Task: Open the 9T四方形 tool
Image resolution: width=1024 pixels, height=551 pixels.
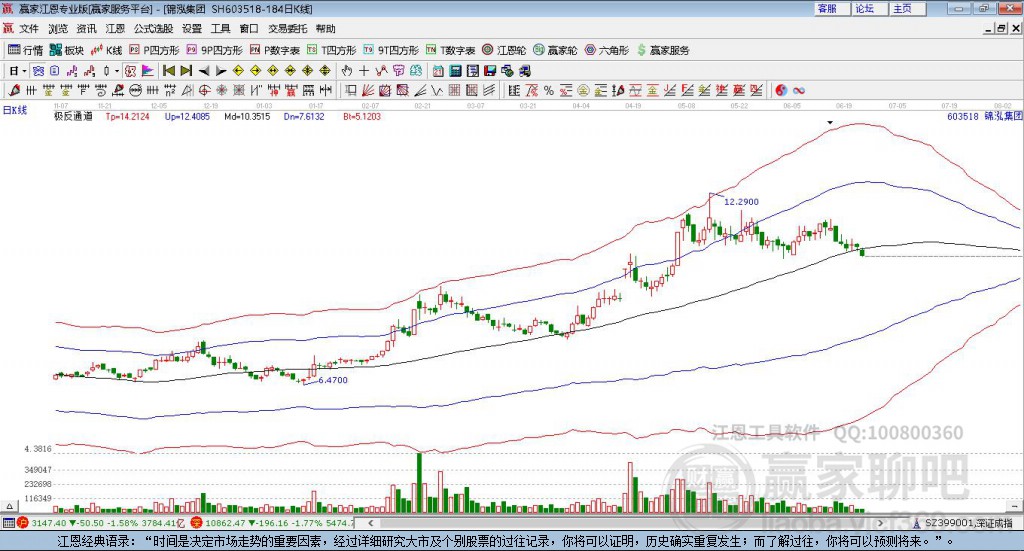Action: (391, 50)
